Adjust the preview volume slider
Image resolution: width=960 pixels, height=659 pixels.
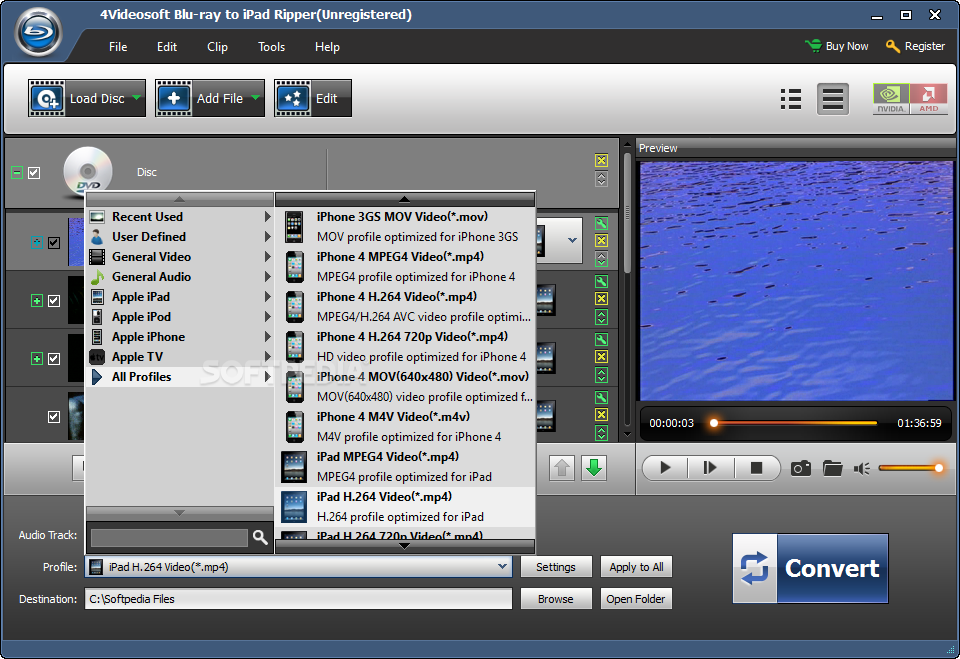pyautogui.click(x=910, y=469)
